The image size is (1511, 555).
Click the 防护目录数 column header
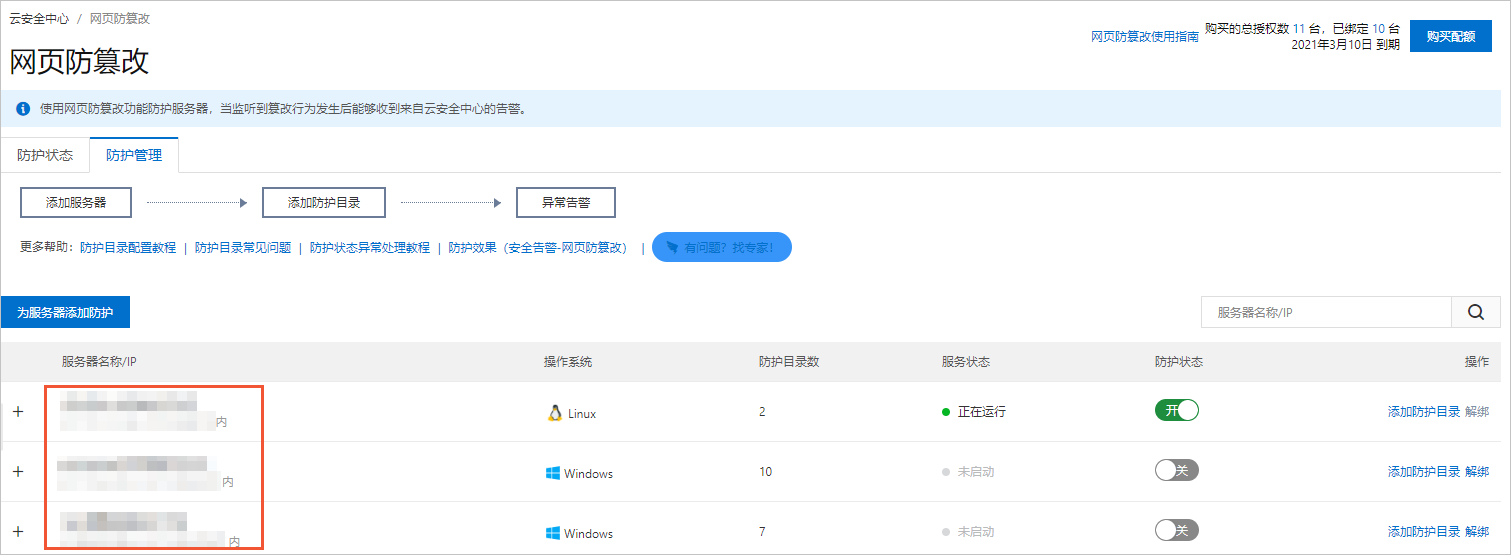(789, 362)
